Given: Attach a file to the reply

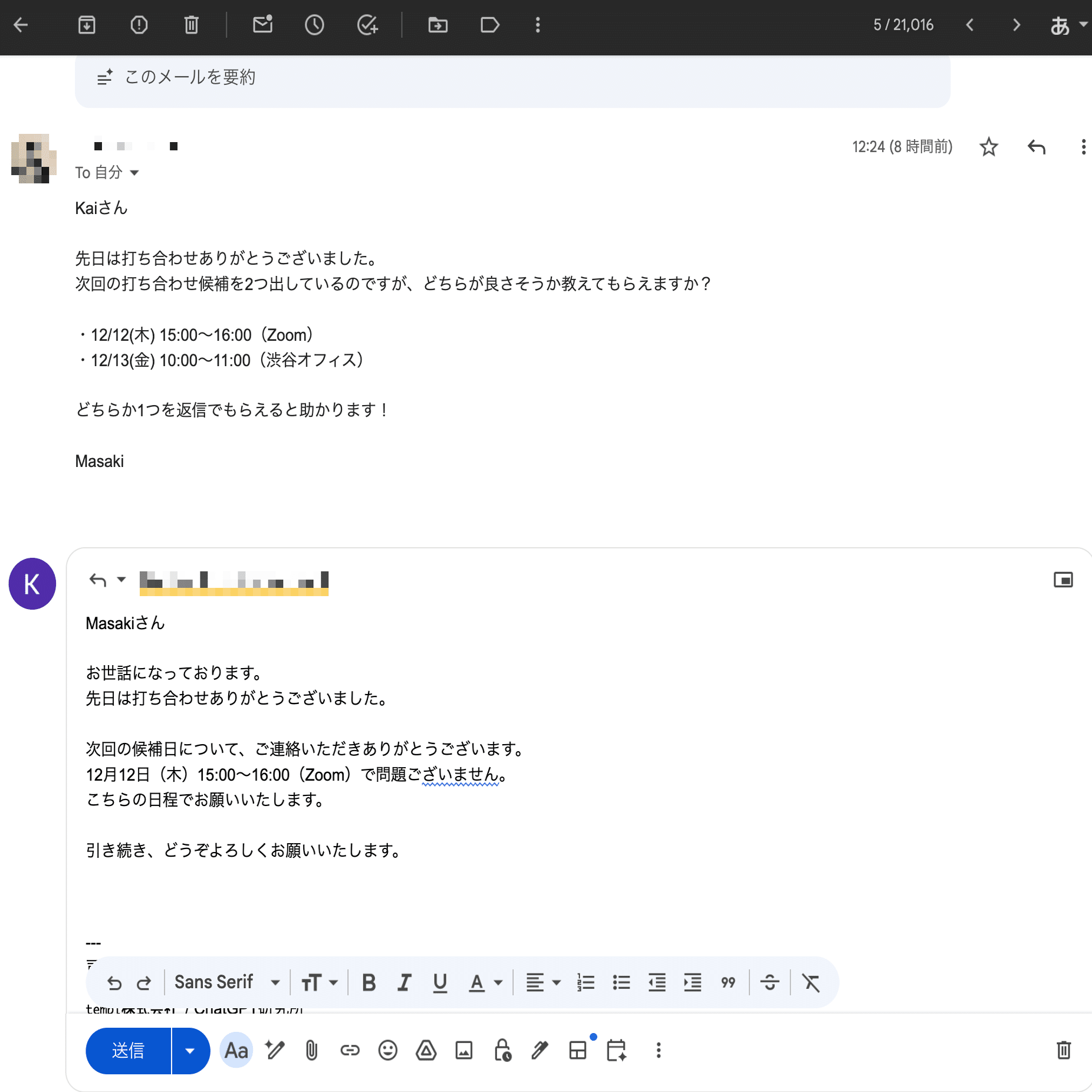Looking at the screenshot, I should pyautogui.click(x=311, y=1050).
